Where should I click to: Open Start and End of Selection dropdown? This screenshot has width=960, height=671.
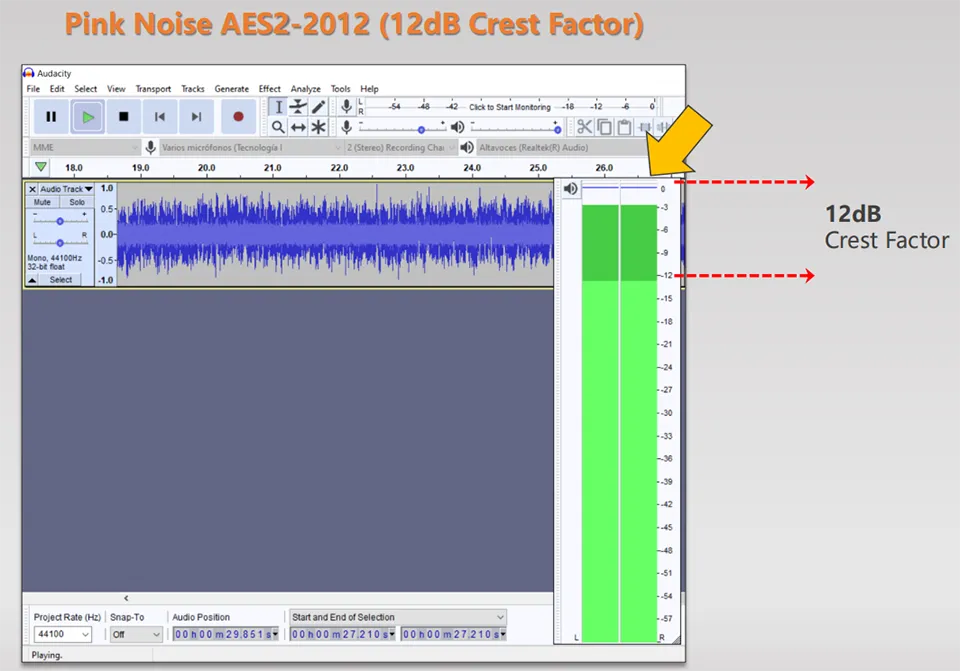(x=398, y=617)
